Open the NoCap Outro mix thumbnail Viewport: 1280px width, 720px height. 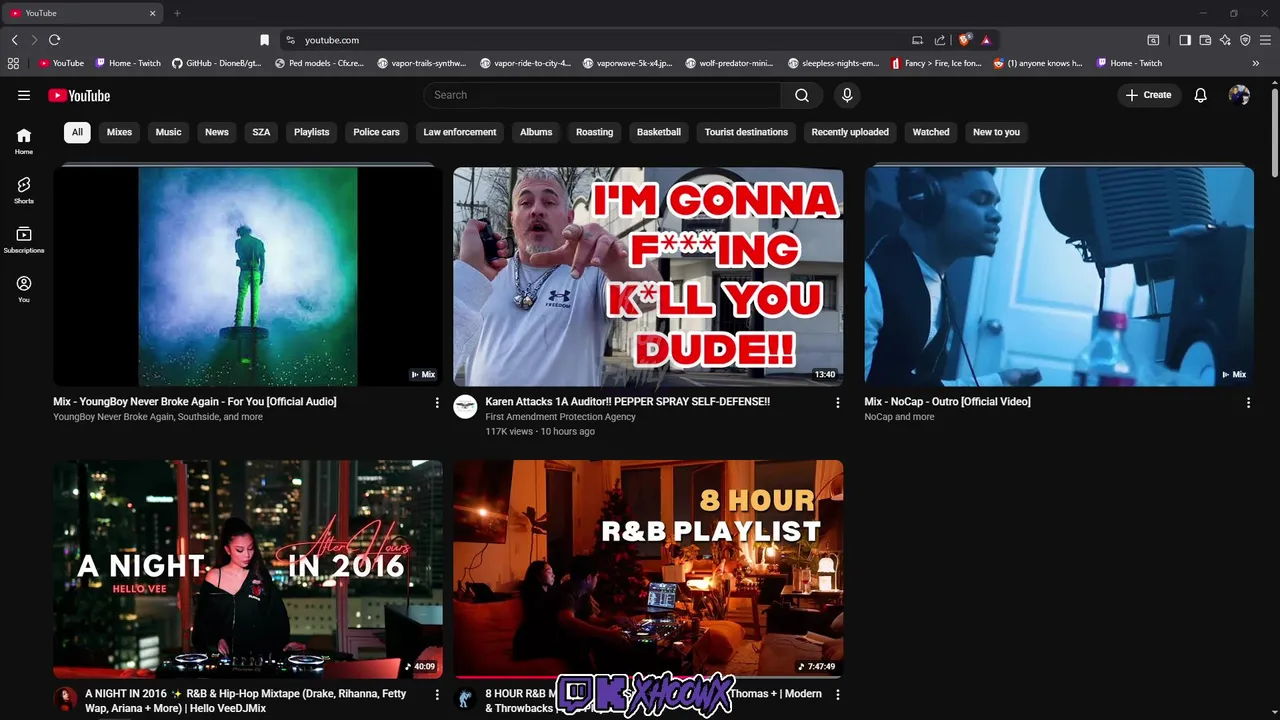click(1059, 276)
